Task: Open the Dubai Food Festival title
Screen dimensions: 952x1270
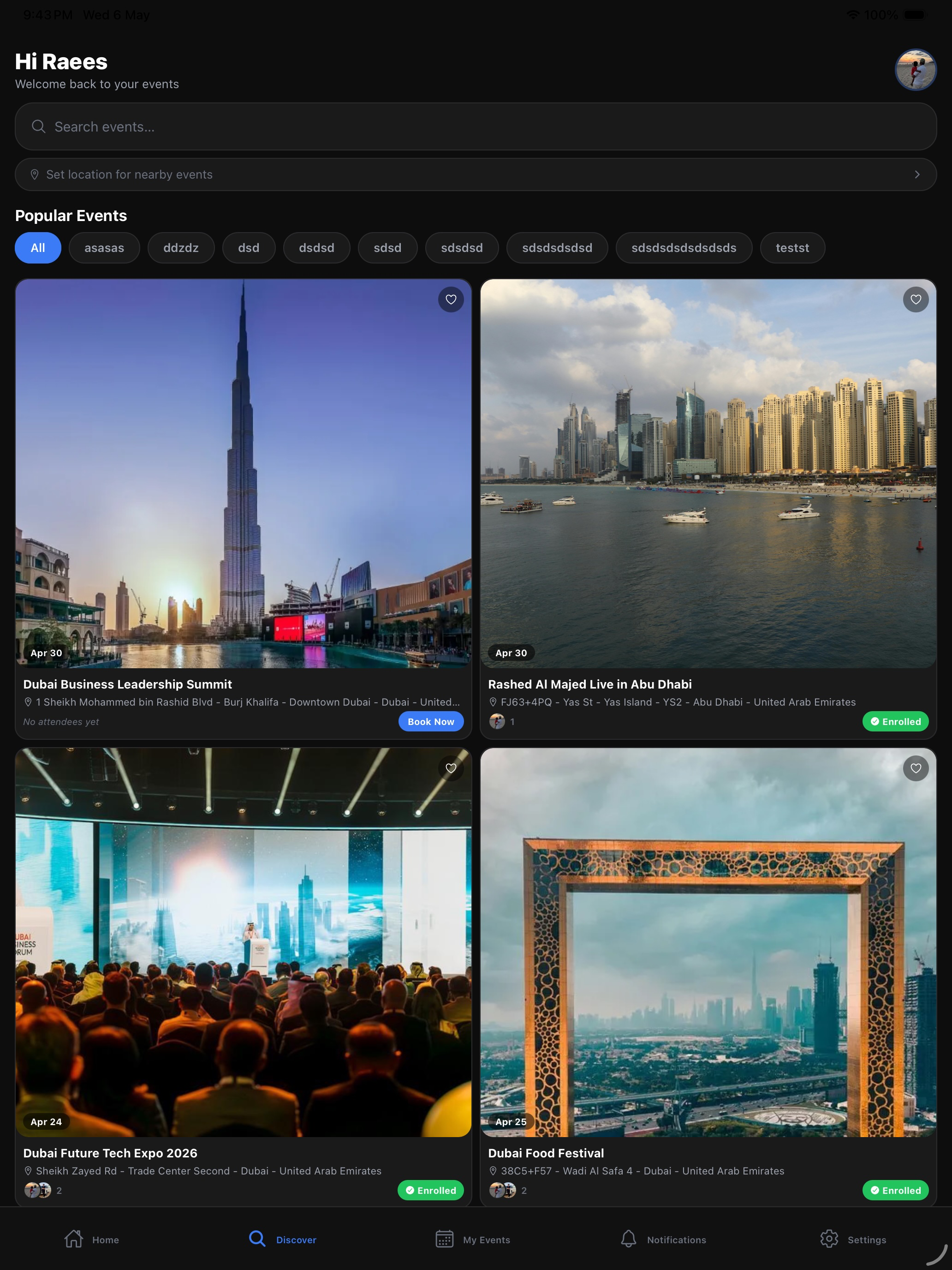Action: click(x=546, y=1153)
